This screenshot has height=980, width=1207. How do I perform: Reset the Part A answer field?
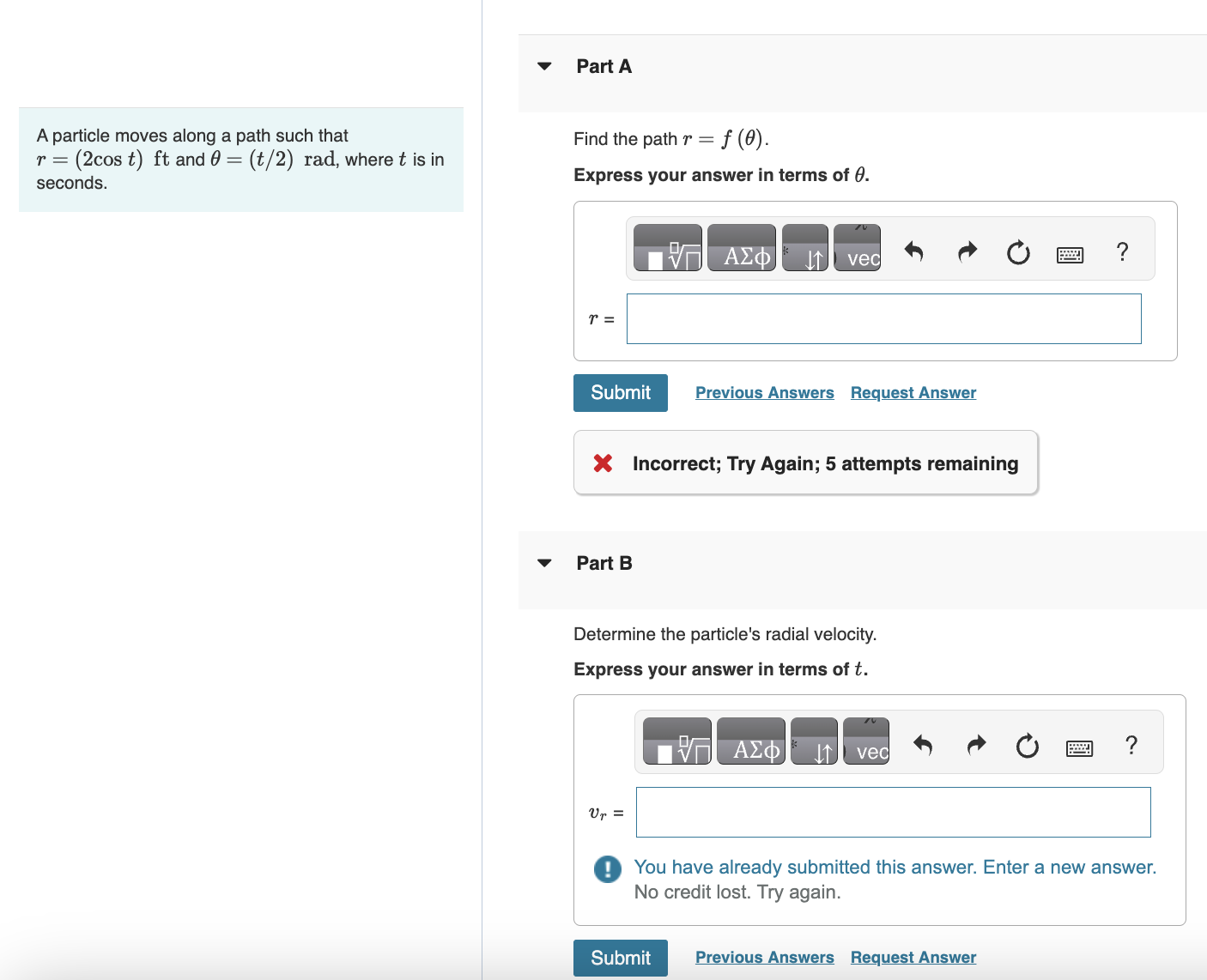(x=1018, y=251)
